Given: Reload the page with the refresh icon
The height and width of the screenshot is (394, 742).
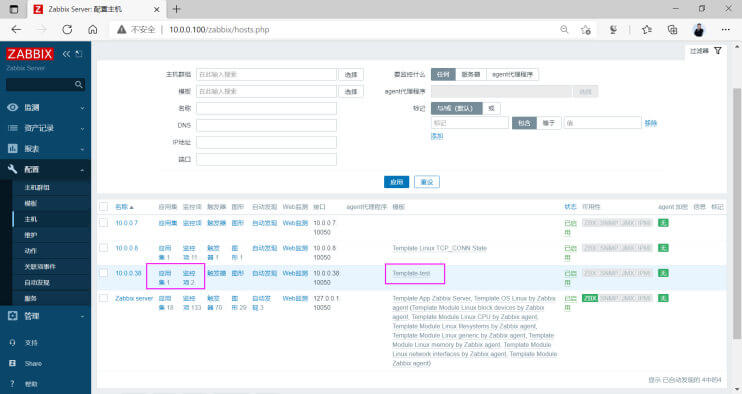Looking at the screenshot, I should coord(67,29).
